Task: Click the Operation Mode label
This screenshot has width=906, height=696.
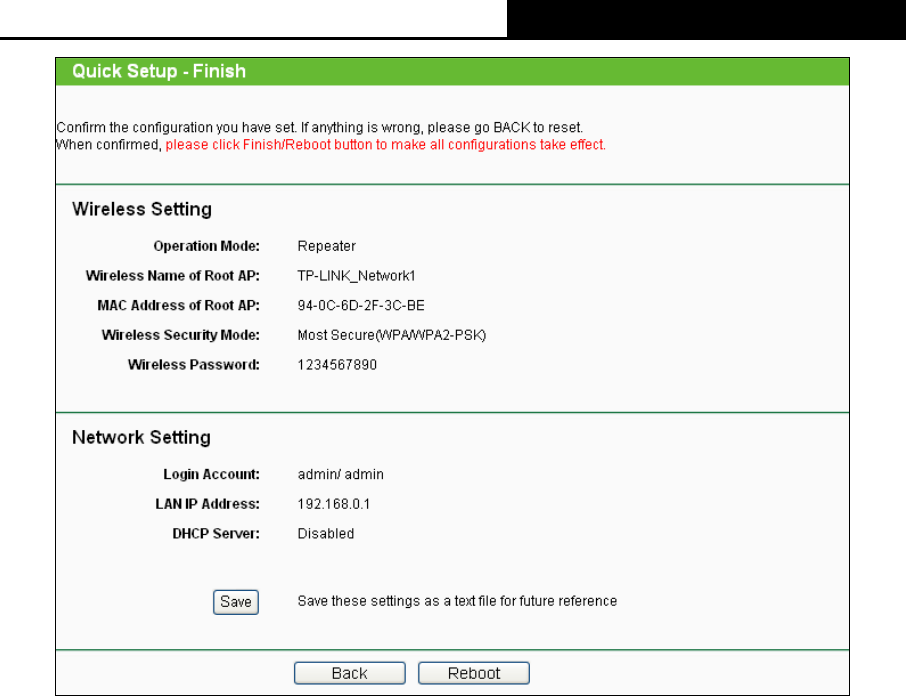Action: [x=206, y=246]
